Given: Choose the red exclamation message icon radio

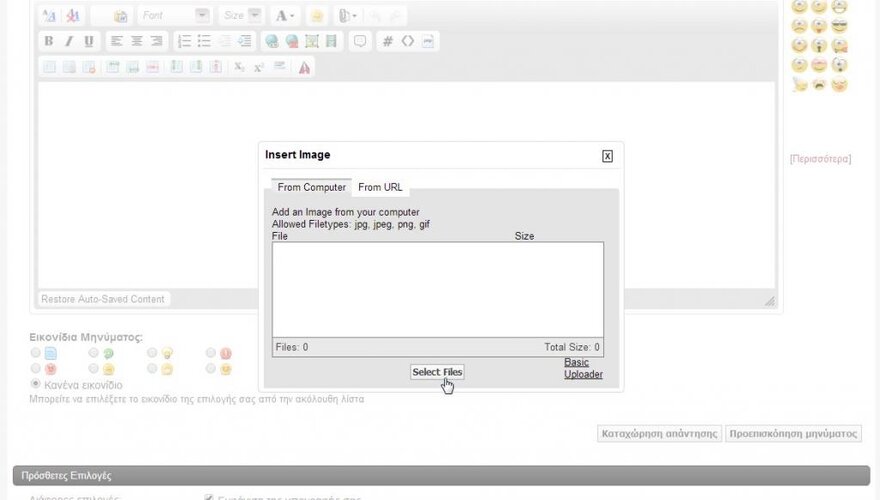Looking at the screenshot, I should pos(211,353).
